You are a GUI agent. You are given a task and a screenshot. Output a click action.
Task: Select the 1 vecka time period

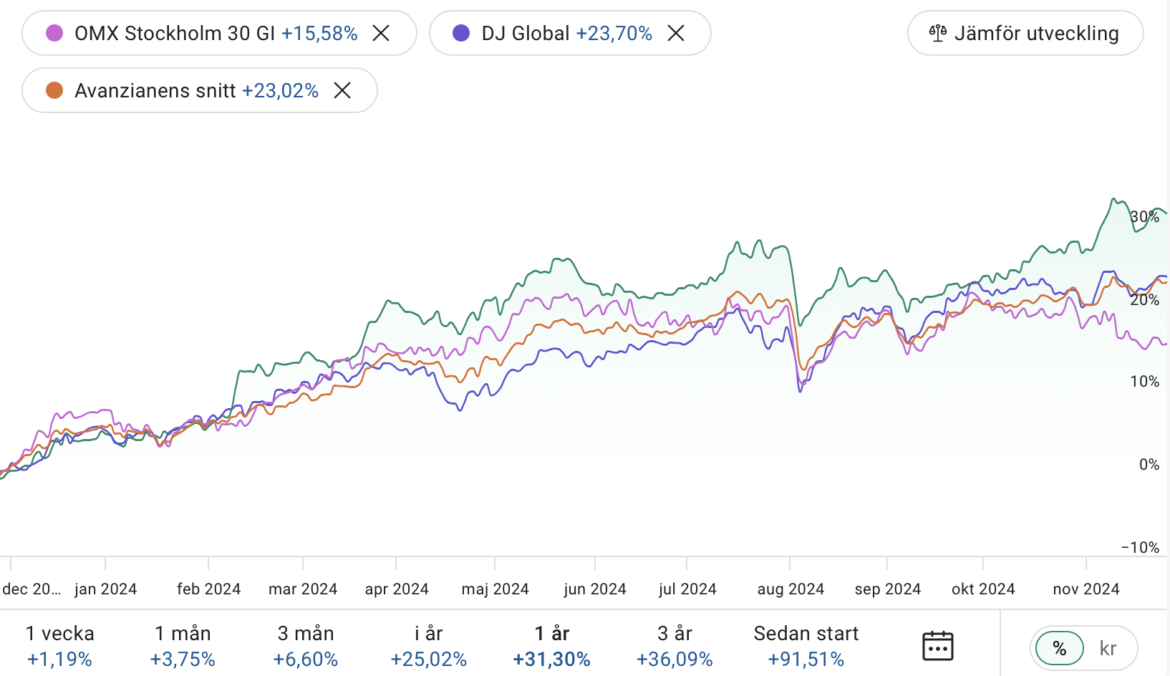(x=60, y=646)
